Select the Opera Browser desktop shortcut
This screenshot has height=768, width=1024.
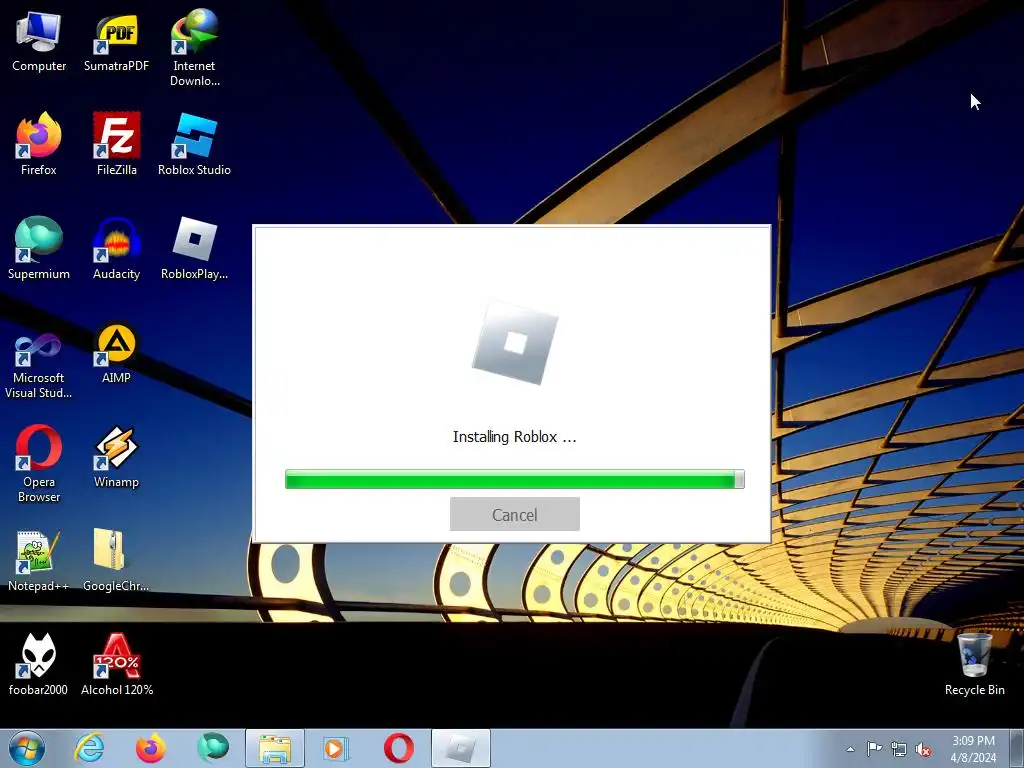tap(39, 464)
